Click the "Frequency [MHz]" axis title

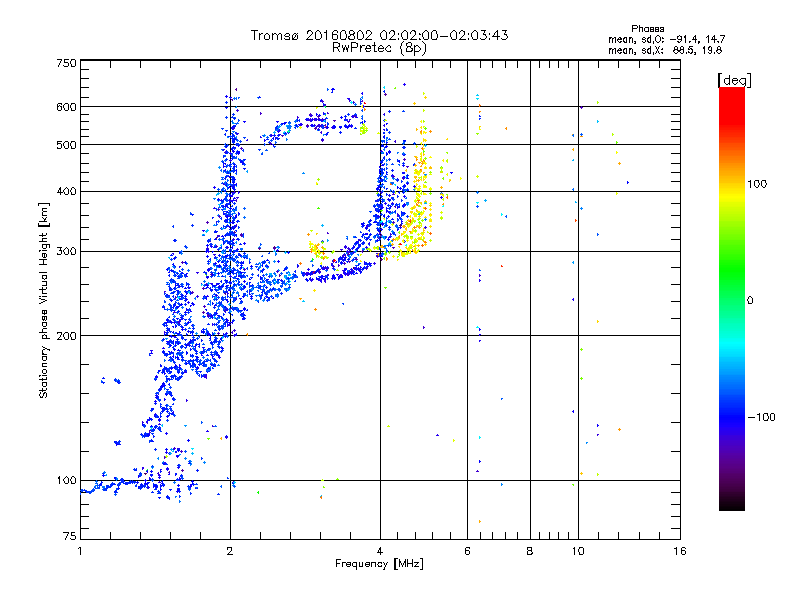(379, 564)
